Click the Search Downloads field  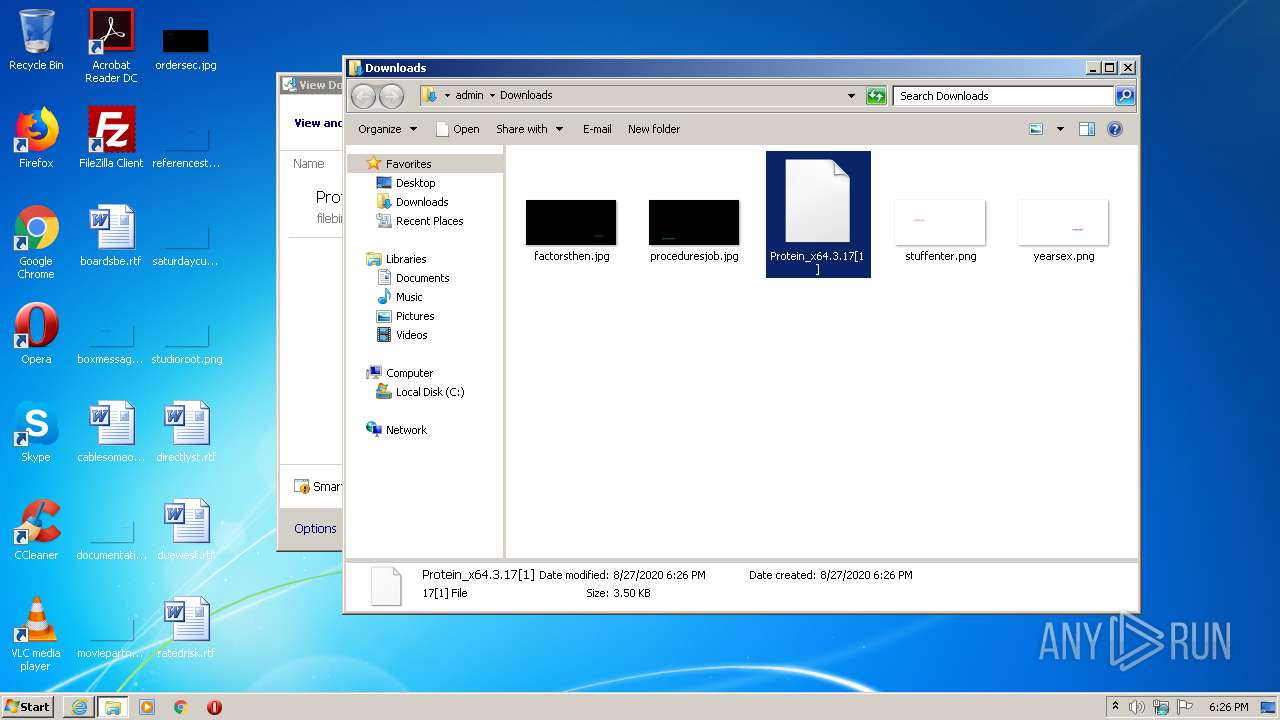tap(1003, 96)
